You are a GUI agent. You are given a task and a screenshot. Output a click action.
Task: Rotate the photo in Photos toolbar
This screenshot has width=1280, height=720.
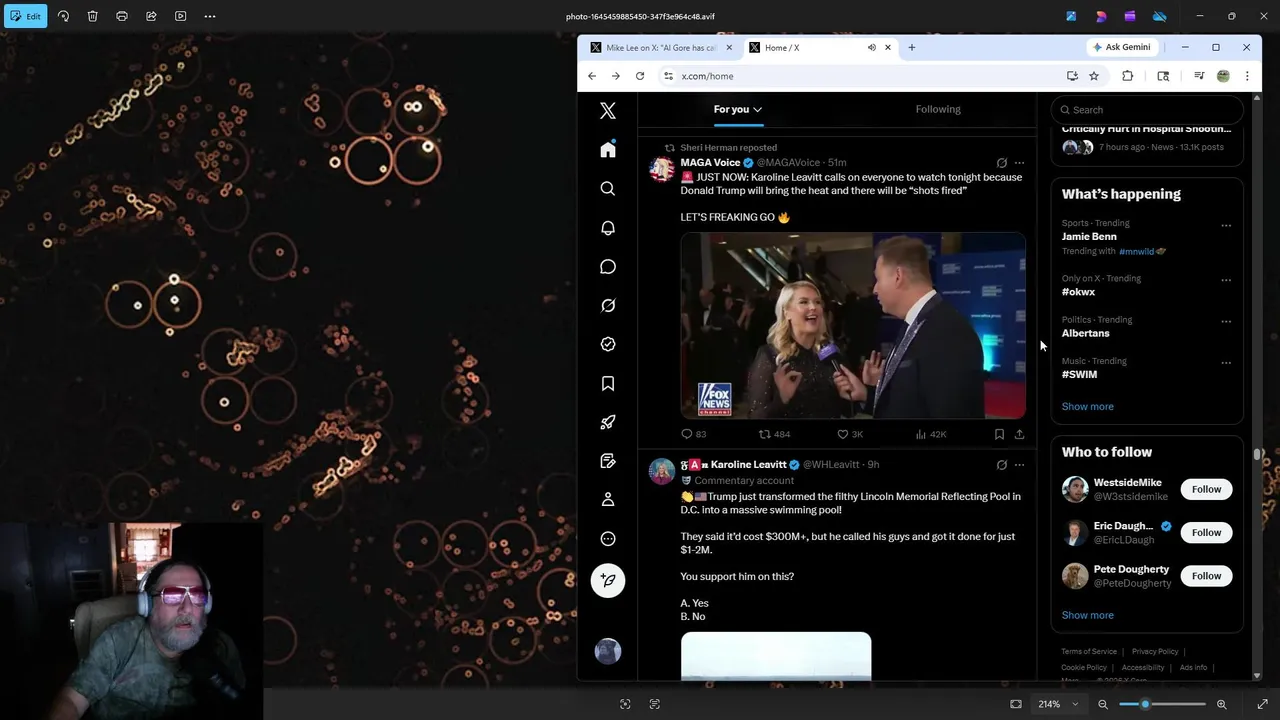tap(63, 16)
